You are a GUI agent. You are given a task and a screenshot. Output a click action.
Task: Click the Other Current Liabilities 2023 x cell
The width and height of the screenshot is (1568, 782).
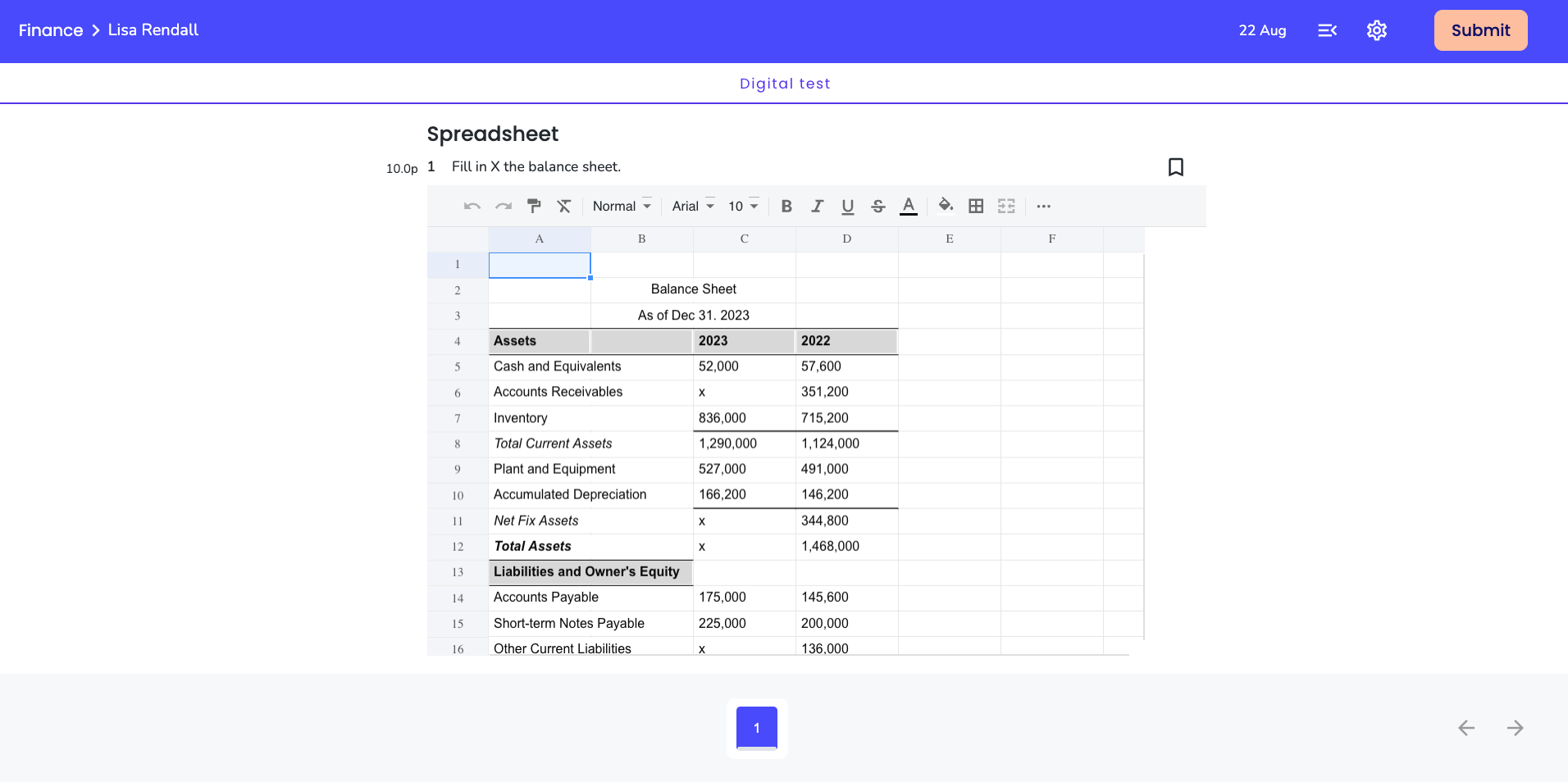click(745, 648)
